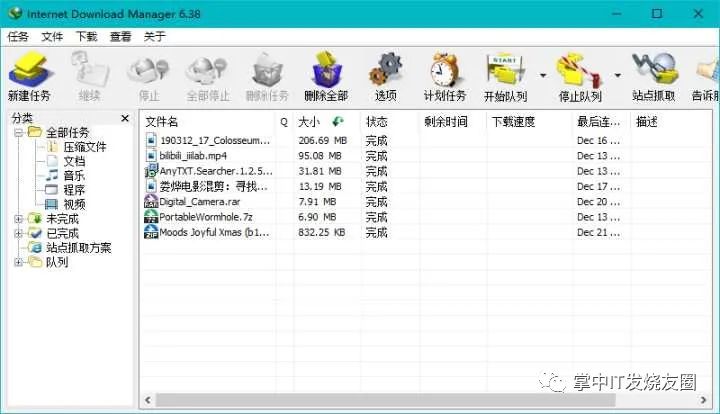
Task: Open 选项 (options) gear icon
Action: pos(386,69)
